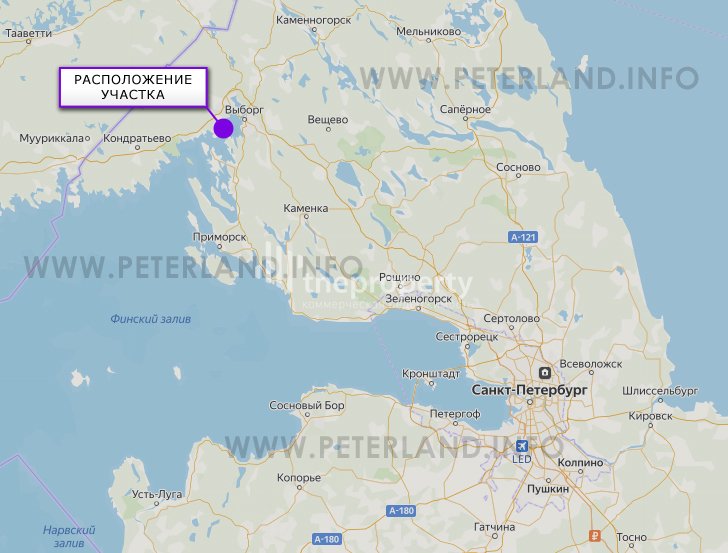Select the Выборг city label

pos(244,110)
